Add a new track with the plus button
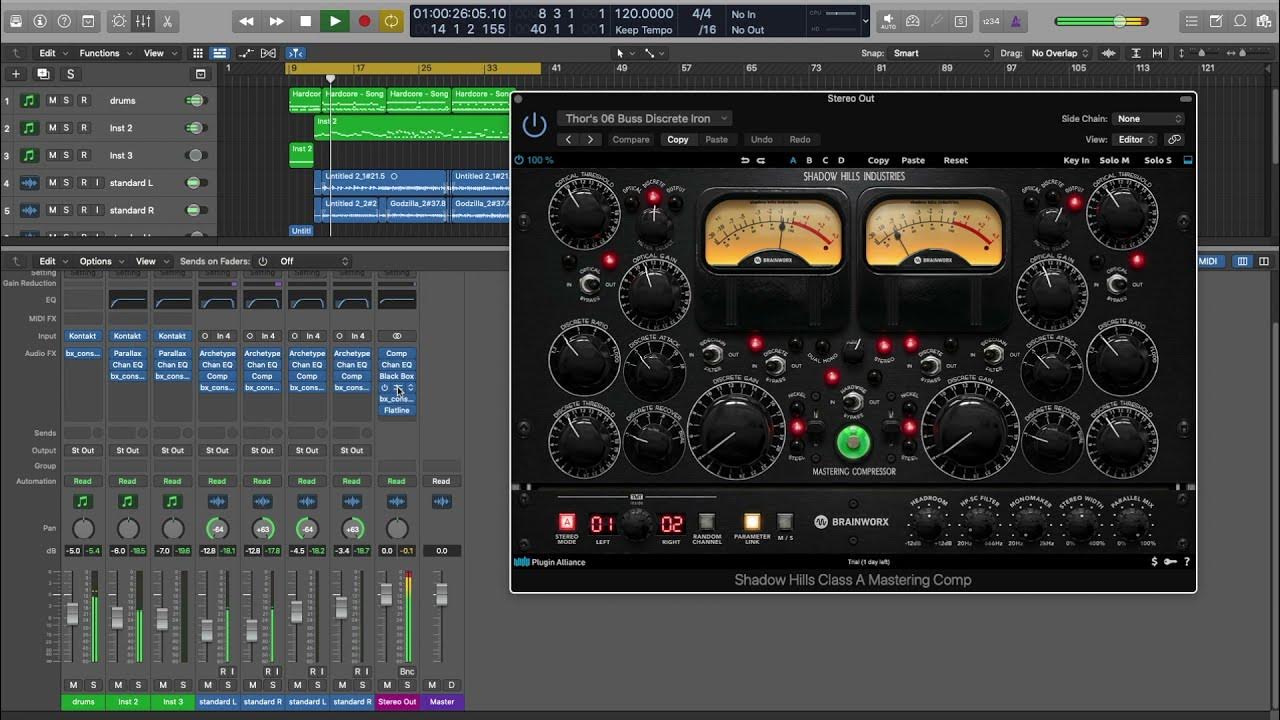This screenshot has height=720, width=1280. pyautogui.click(x=16, y=74)
